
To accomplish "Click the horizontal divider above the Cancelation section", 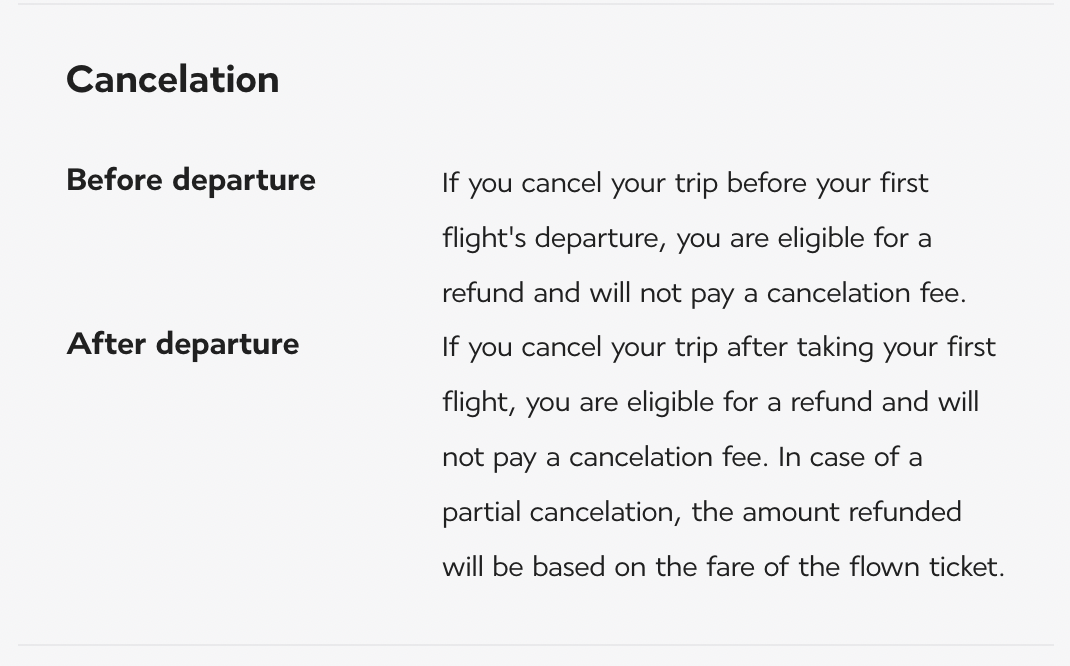I will pos(535,4).
